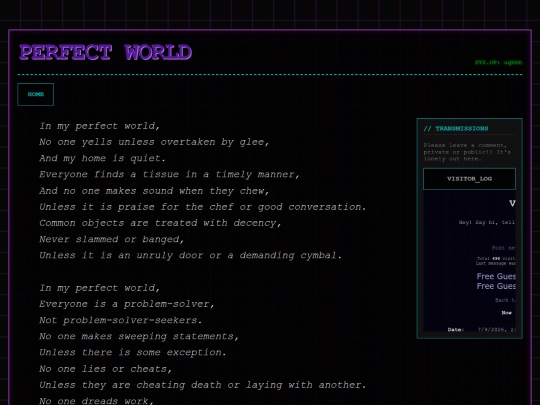Click the first Free Guestbook link

(496, 276)
